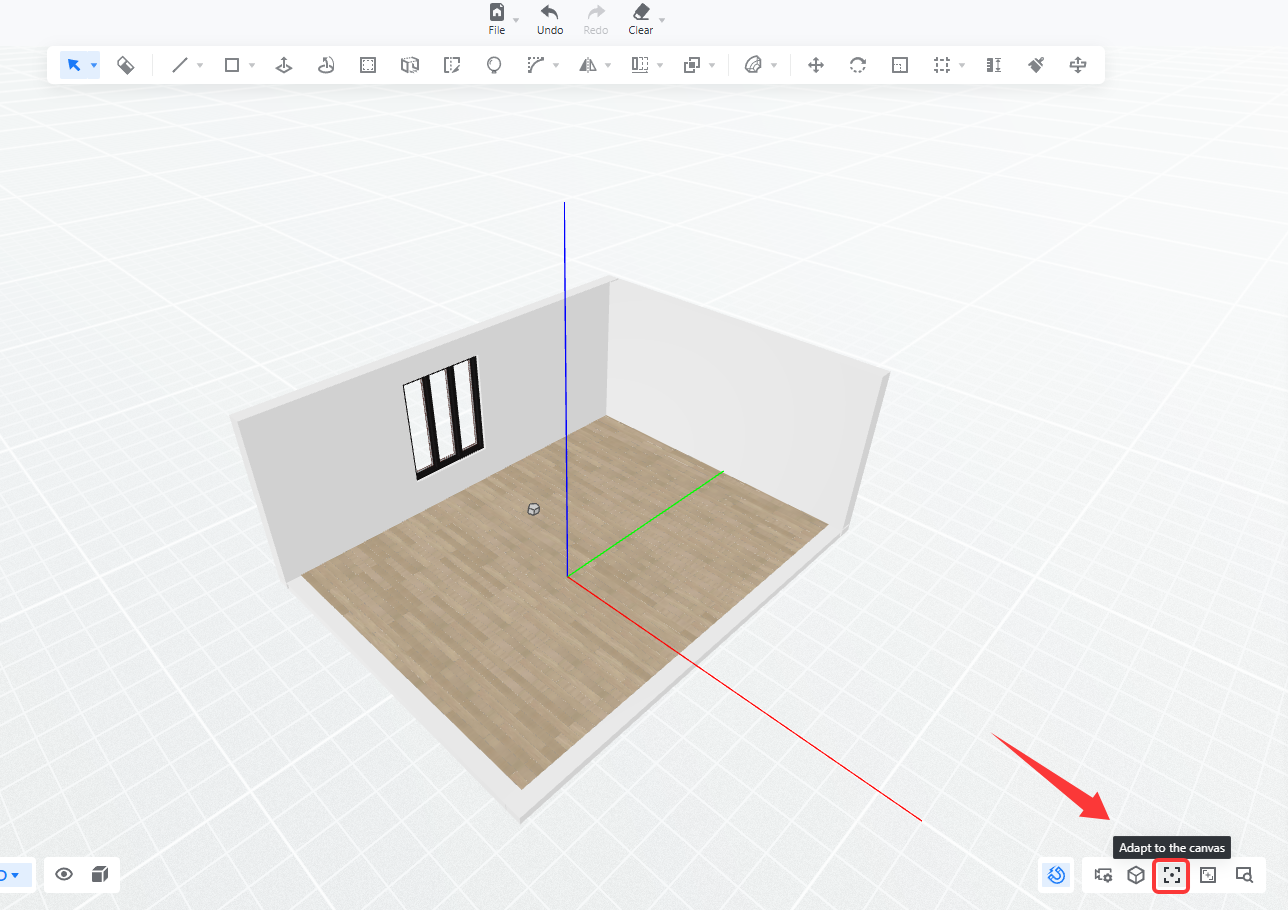Click the Clear eraser button
This screenshot has height=910, width=1288.
click(641, 19)
